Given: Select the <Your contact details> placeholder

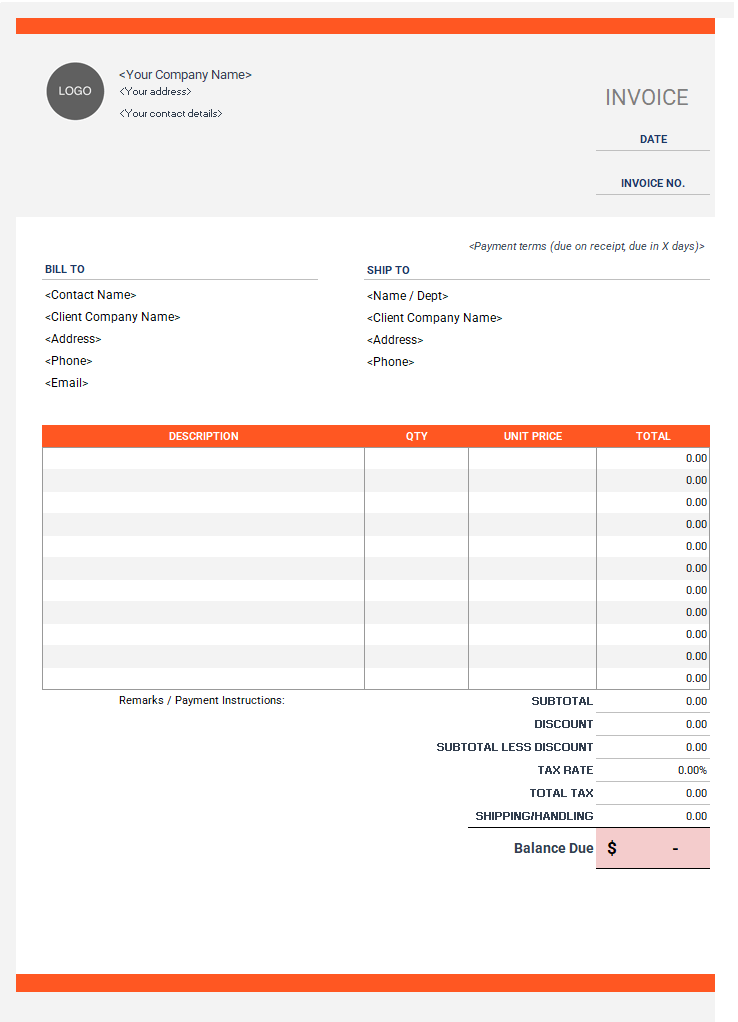Looking at the screenshot, I should (x=171, y=113).
